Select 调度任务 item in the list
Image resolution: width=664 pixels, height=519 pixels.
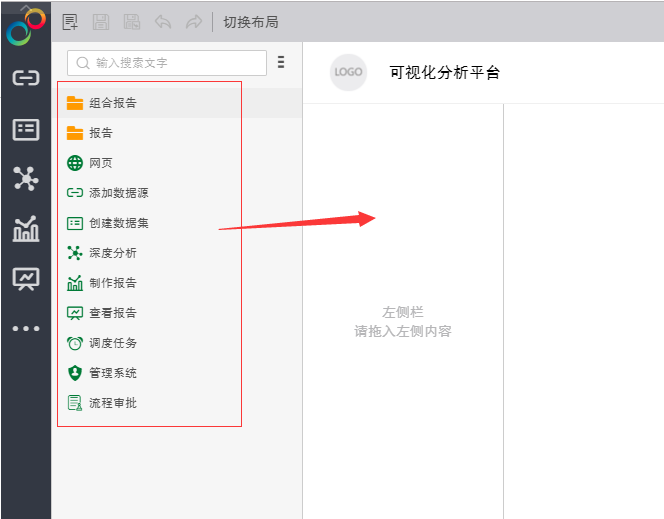112,343
